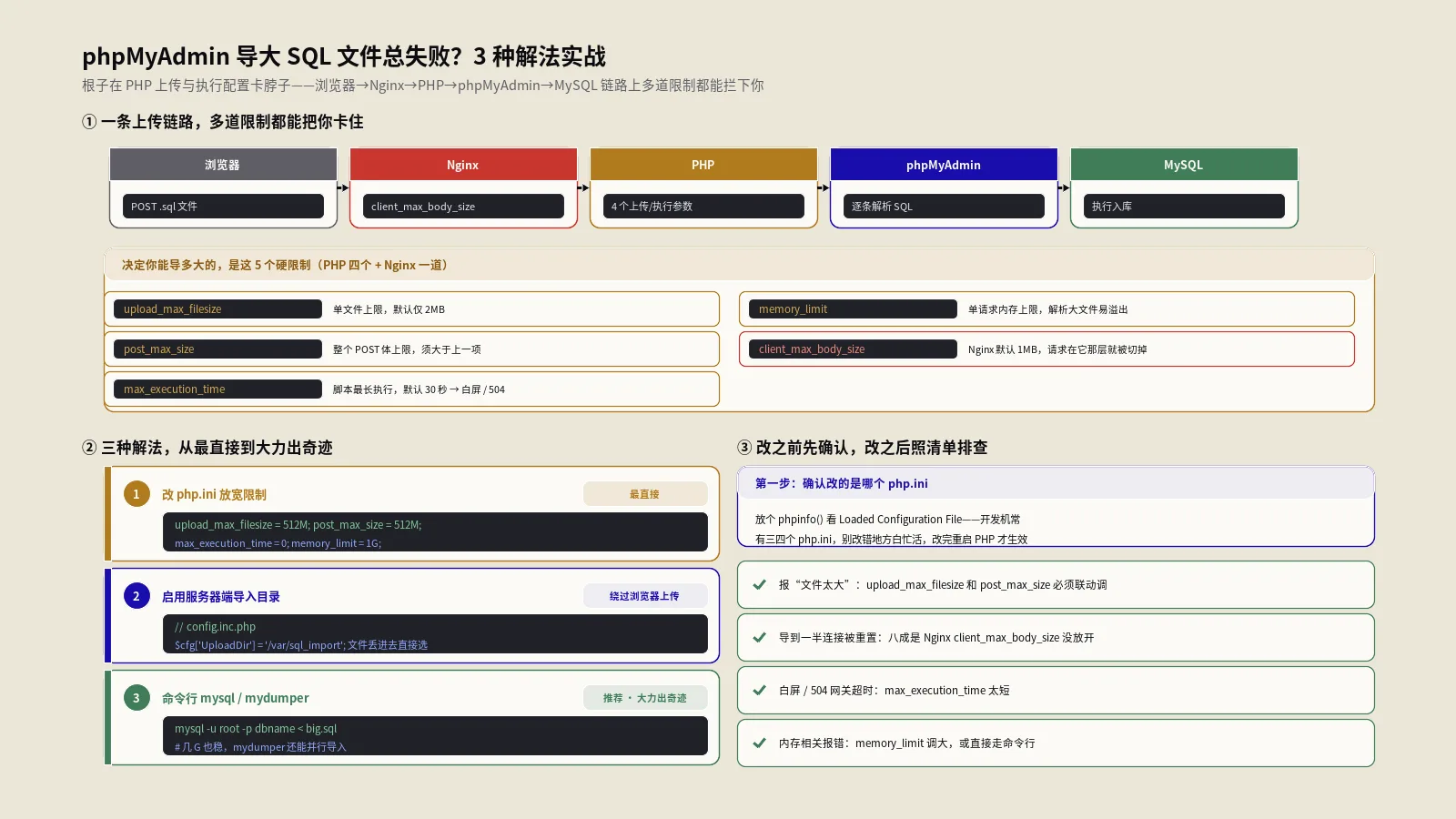1456x819 pixels.
Task: Click the checkmark beside 内存相关报错 item
Action: pos(759,743)
